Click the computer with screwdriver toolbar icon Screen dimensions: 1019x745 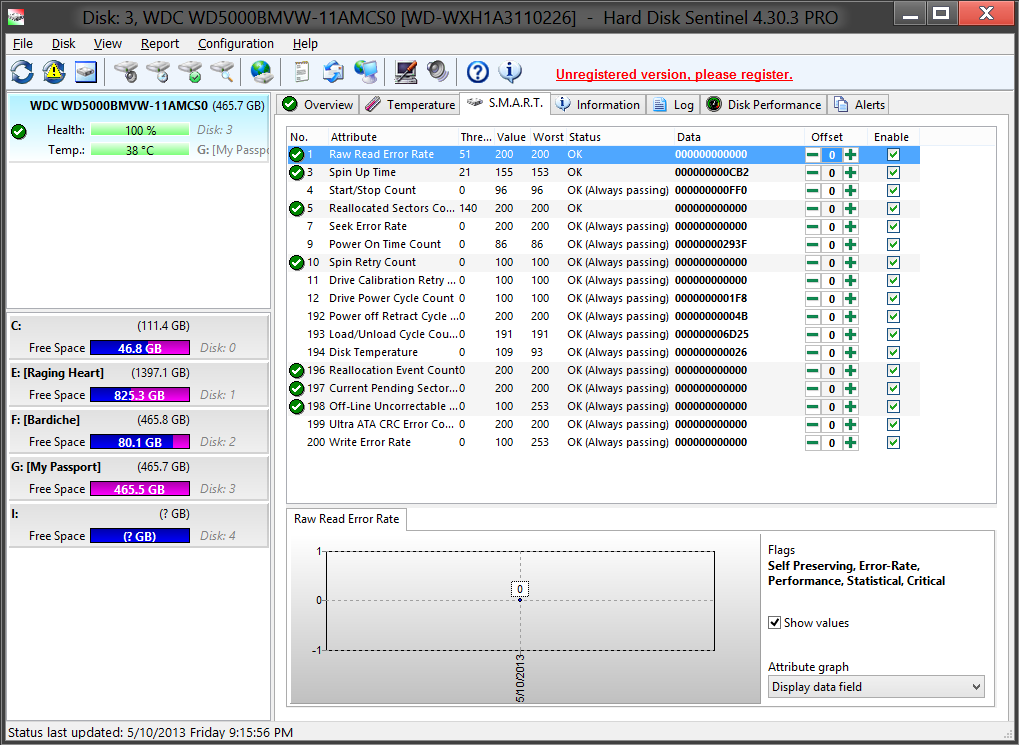point(406,72)
